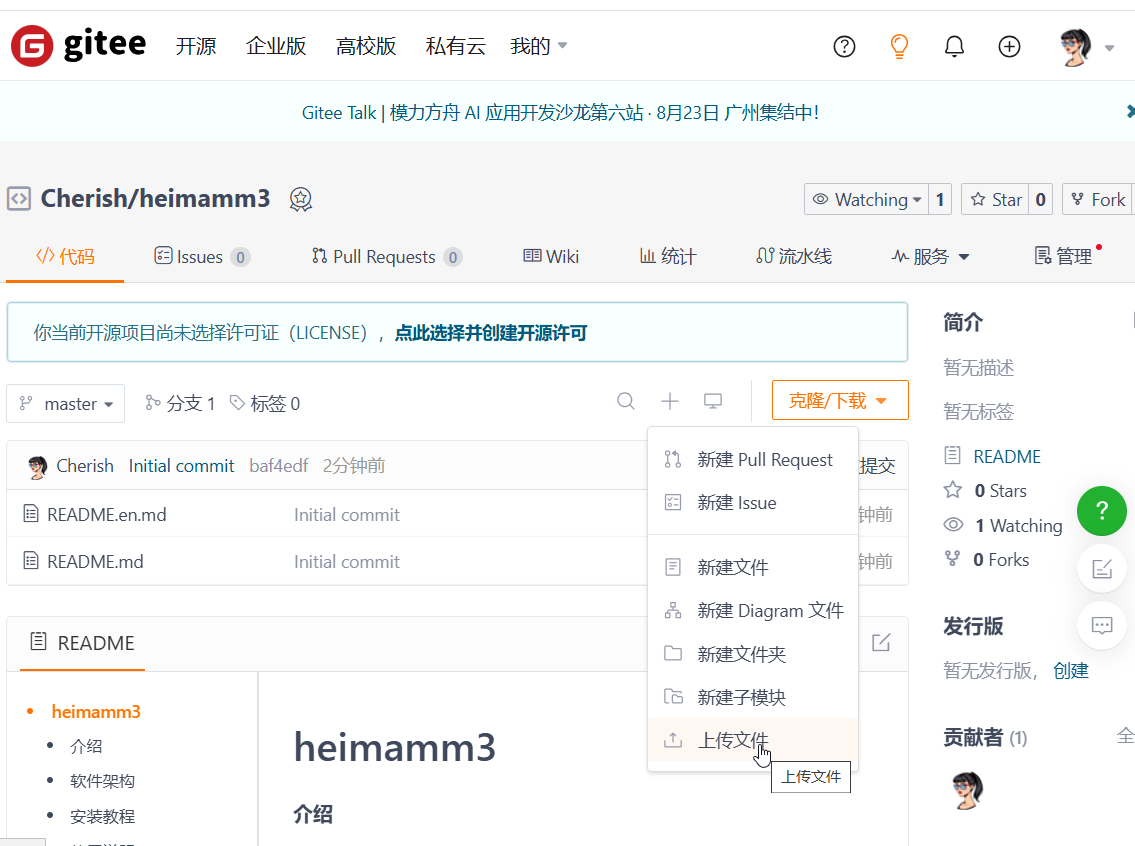1135x846 pixels.
Task: Switch to the 代码 tab
Action: pos(65,256)
